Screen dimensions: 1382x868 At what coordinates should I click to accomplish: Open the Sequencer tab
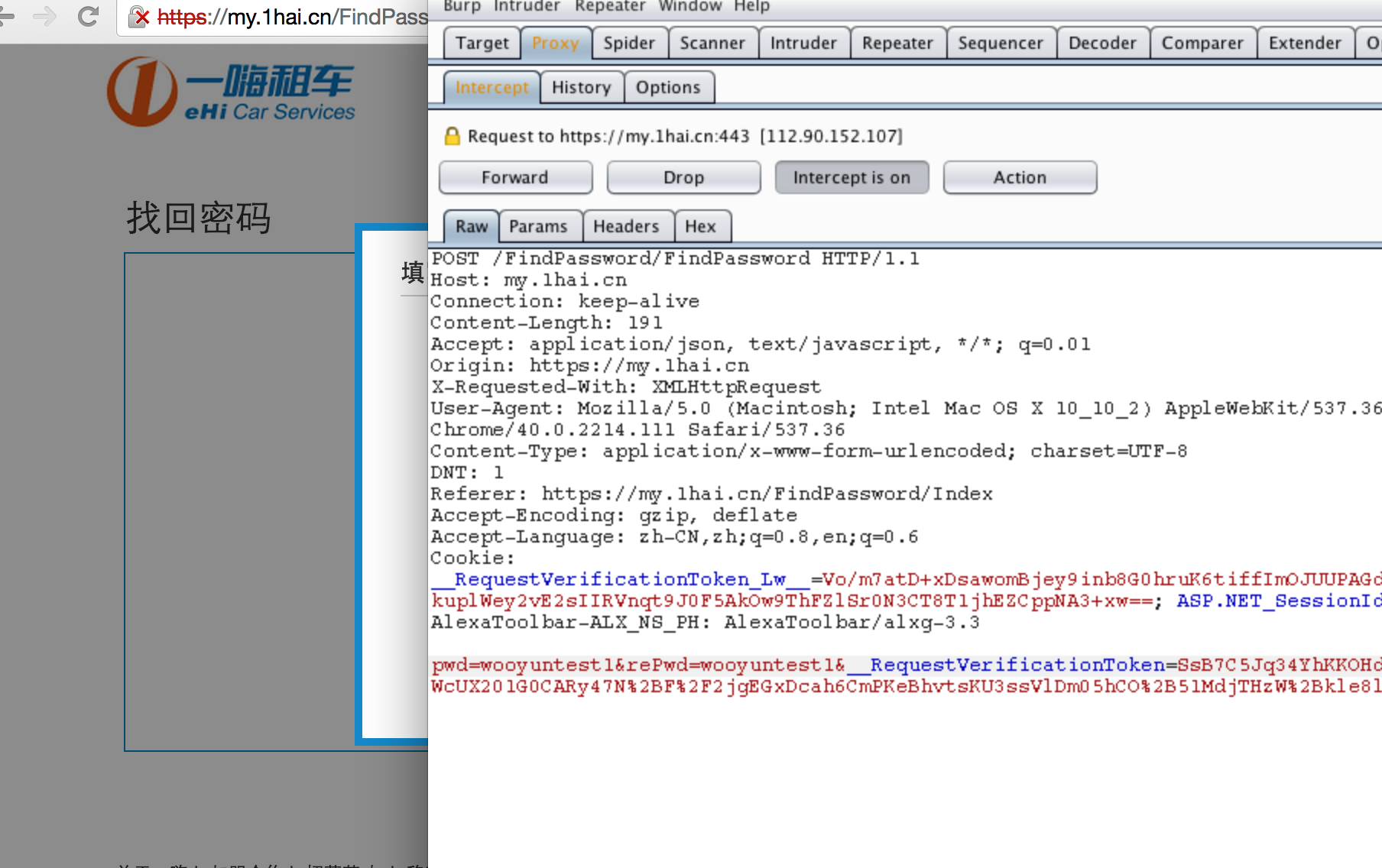point(1001,43)
